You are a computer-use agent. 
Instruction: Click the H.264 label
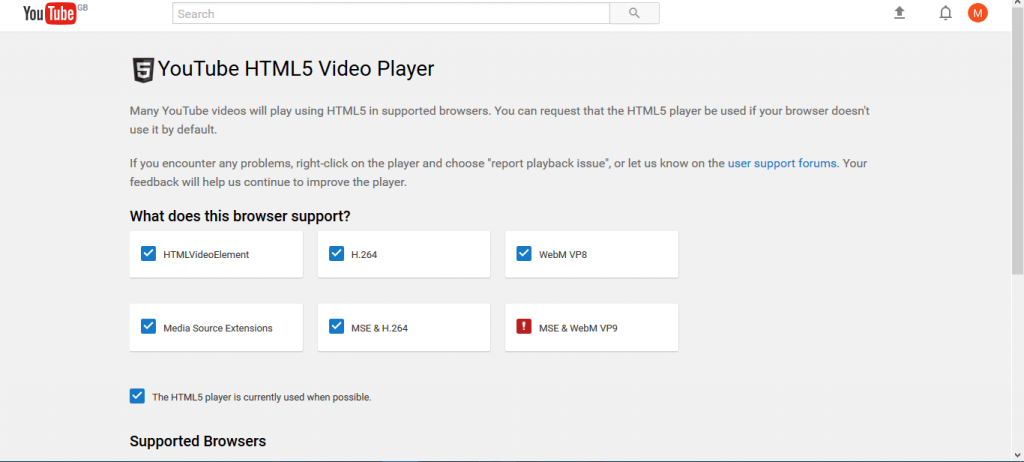click(x=364, y=255)
